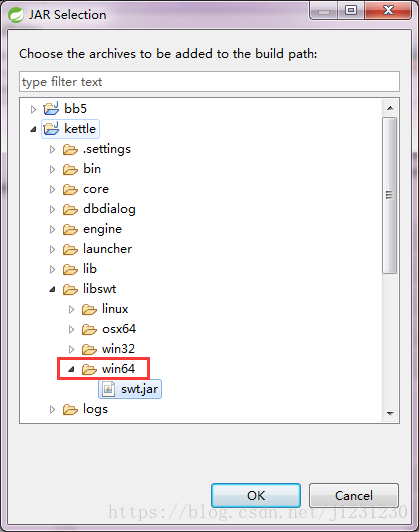The image size is (419, 532).
Task: Expand the .settings folder
Action: point(52,149)
